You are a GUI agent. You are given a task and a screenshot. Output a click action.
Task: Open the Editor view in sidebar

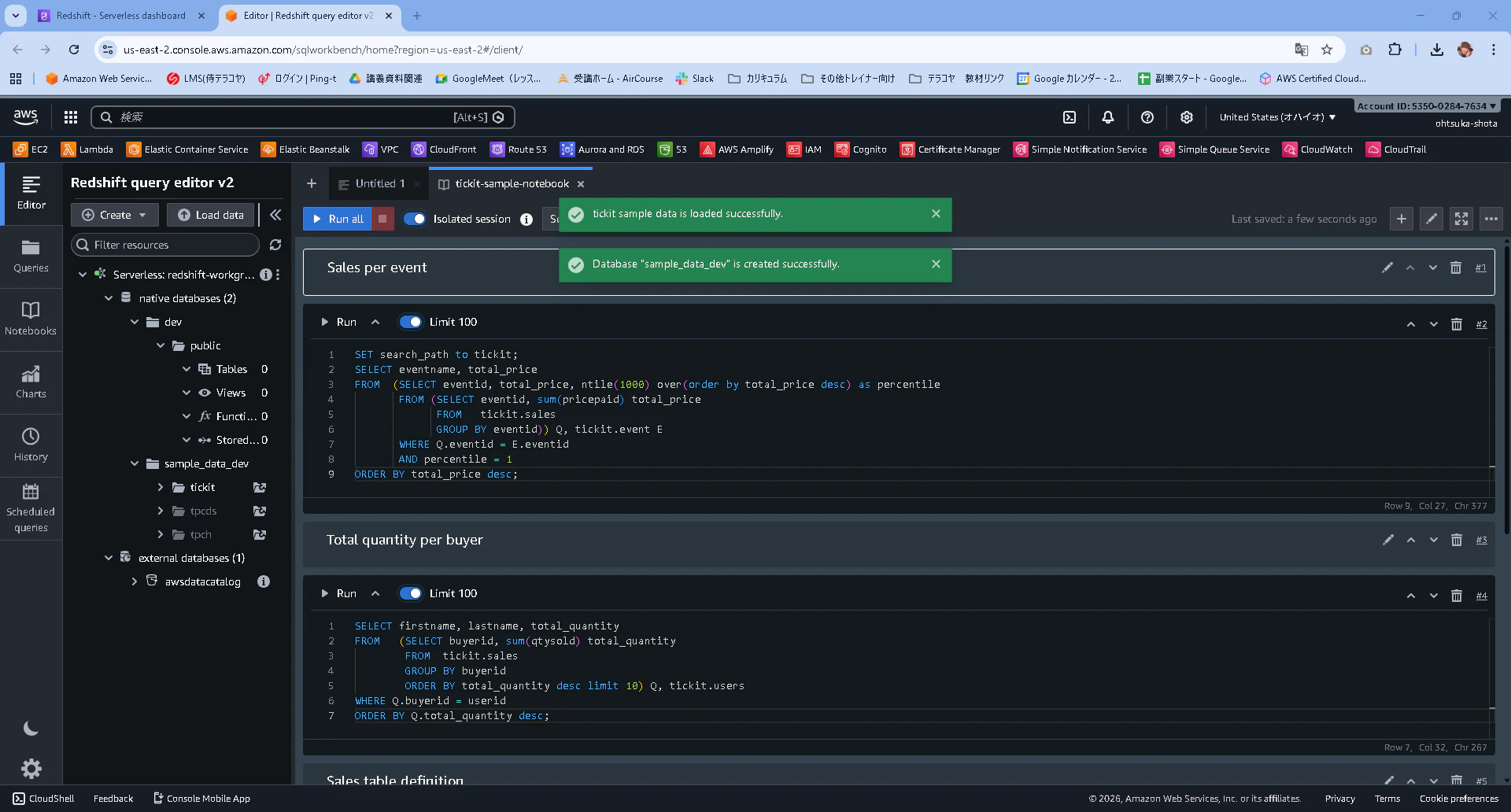coord(31,194)
